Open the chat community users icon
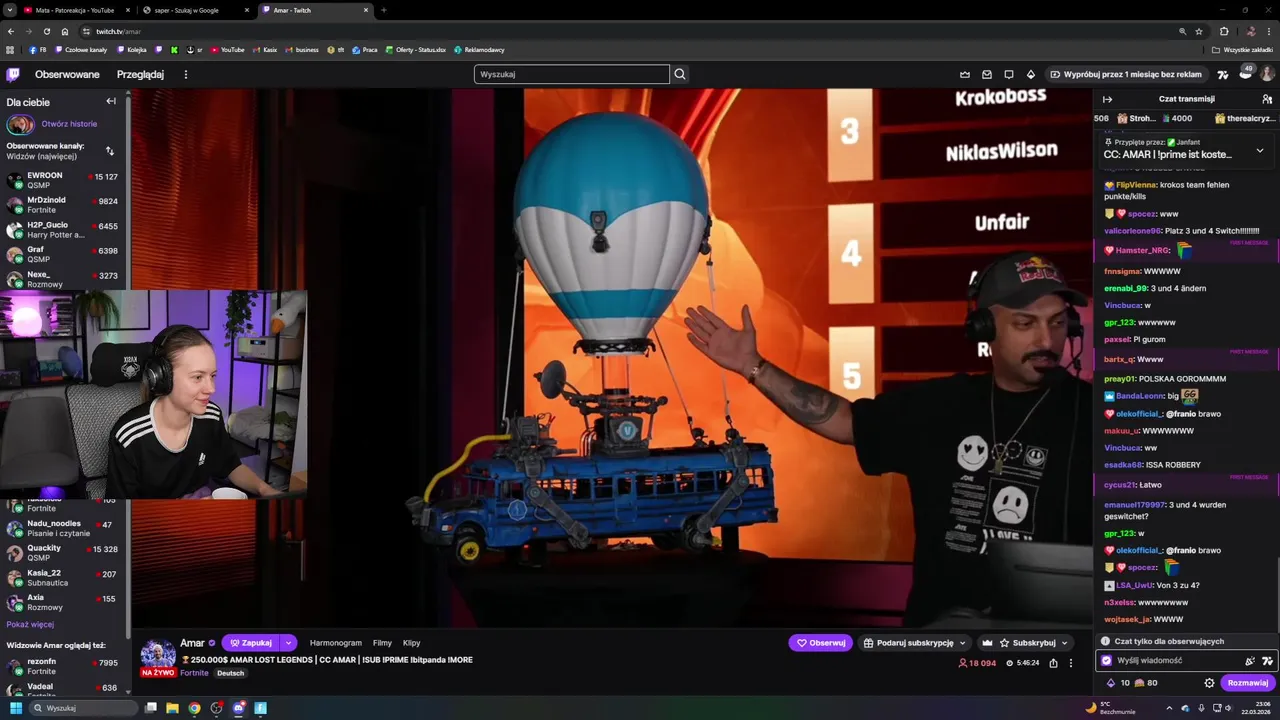This screenshot has height=720, width=1280. (x=1267, y=99)
